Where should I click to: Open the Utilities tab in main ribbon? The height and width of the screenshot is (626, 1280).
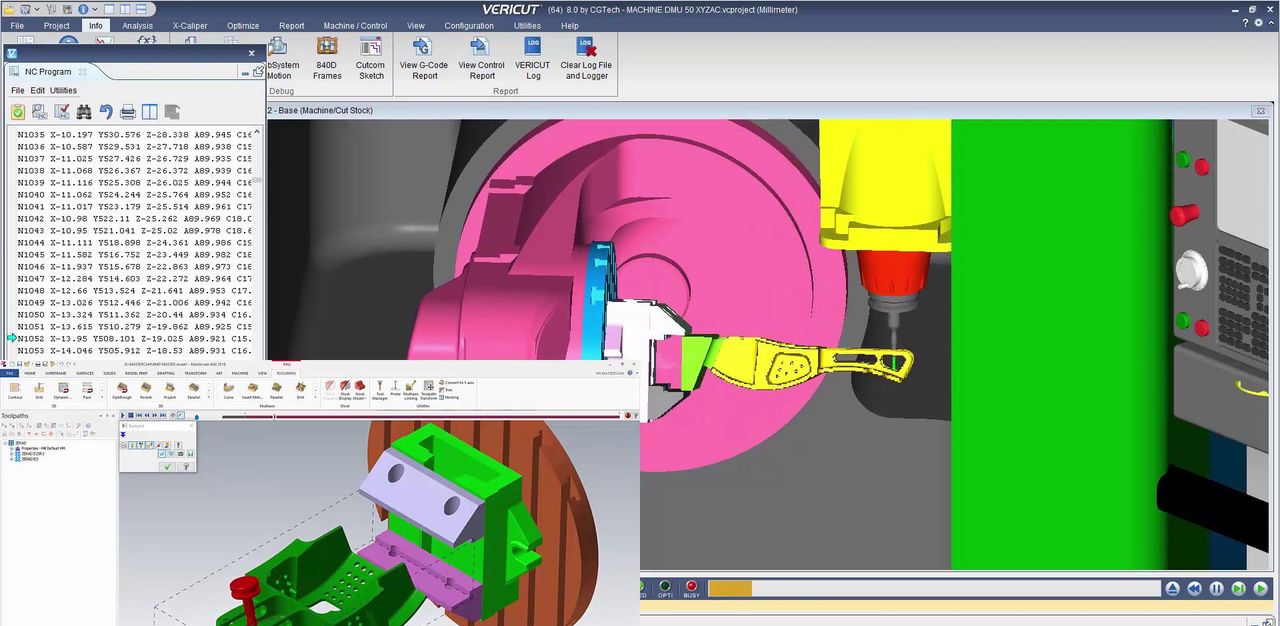(x=527, y=26)
